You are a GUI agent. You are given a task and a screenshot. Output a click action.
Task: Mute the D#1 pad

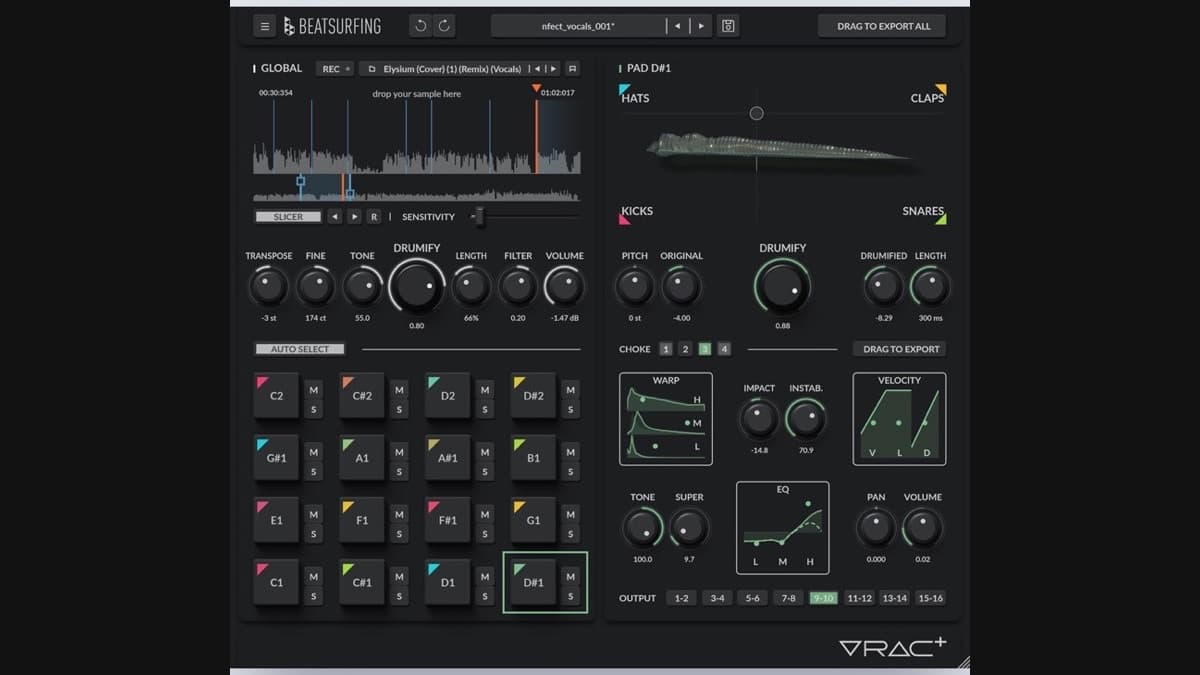[570, 577]
